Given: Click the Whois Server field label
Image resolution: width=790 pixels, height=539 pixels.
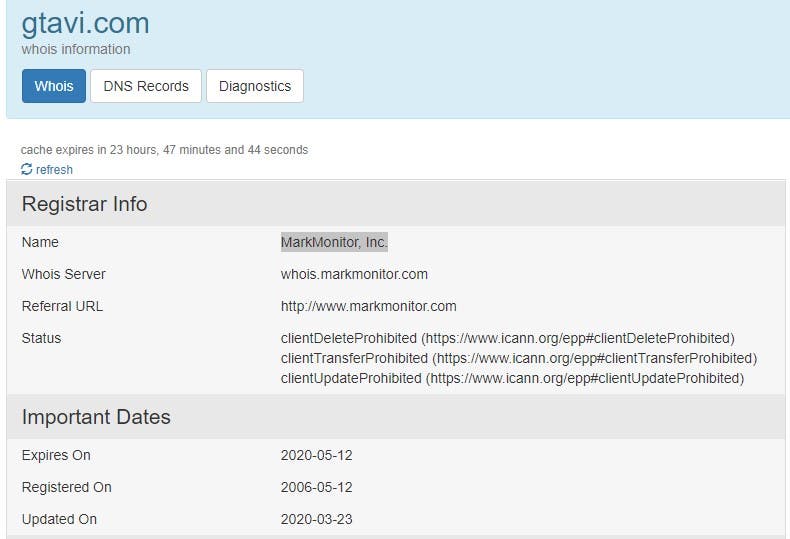Looking at the screenshot, I should tap(63, 274).
